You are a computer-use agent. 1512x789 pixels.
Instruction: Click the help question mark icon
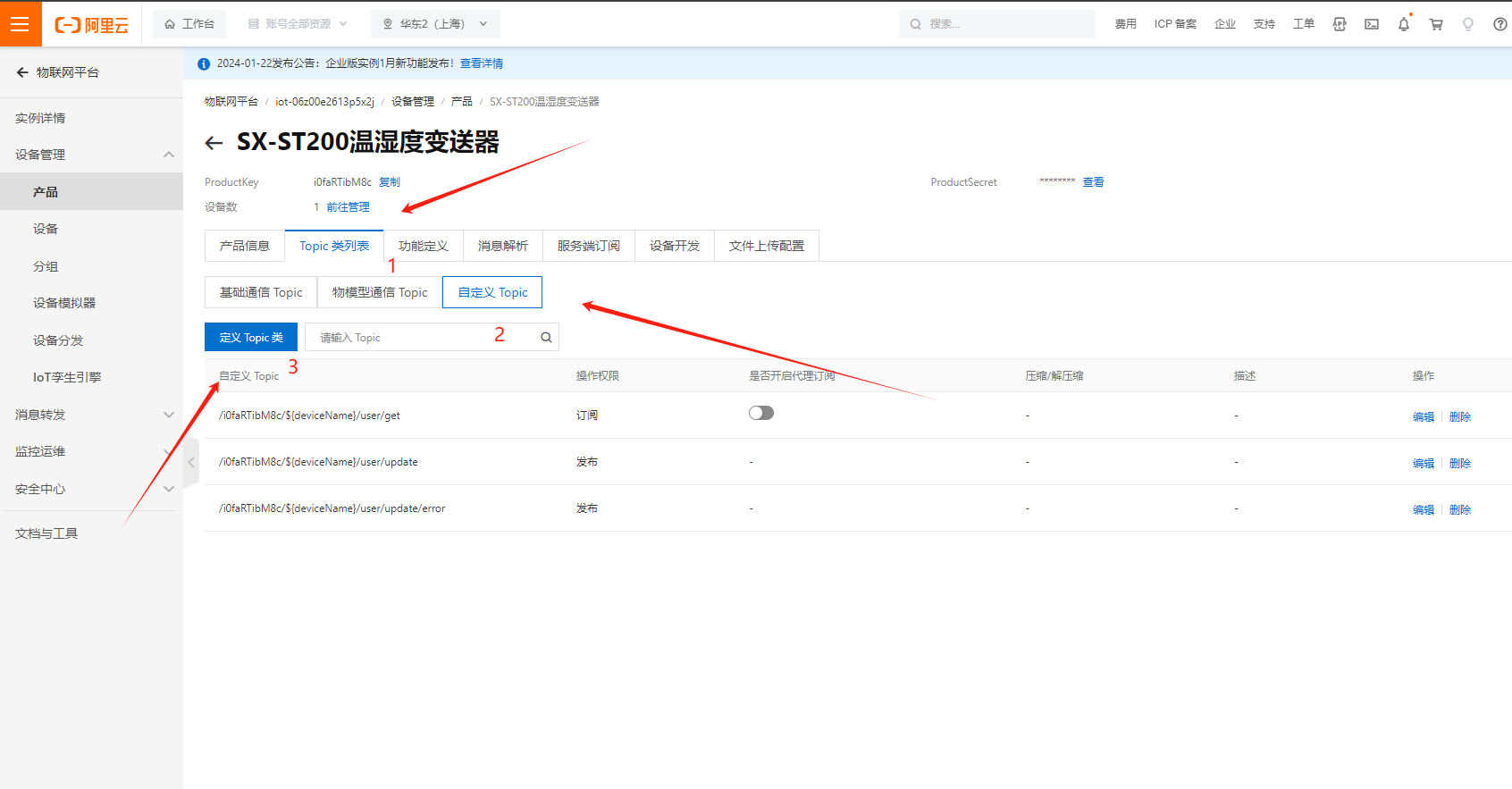pyautogui.click(x=1499, y=24)
